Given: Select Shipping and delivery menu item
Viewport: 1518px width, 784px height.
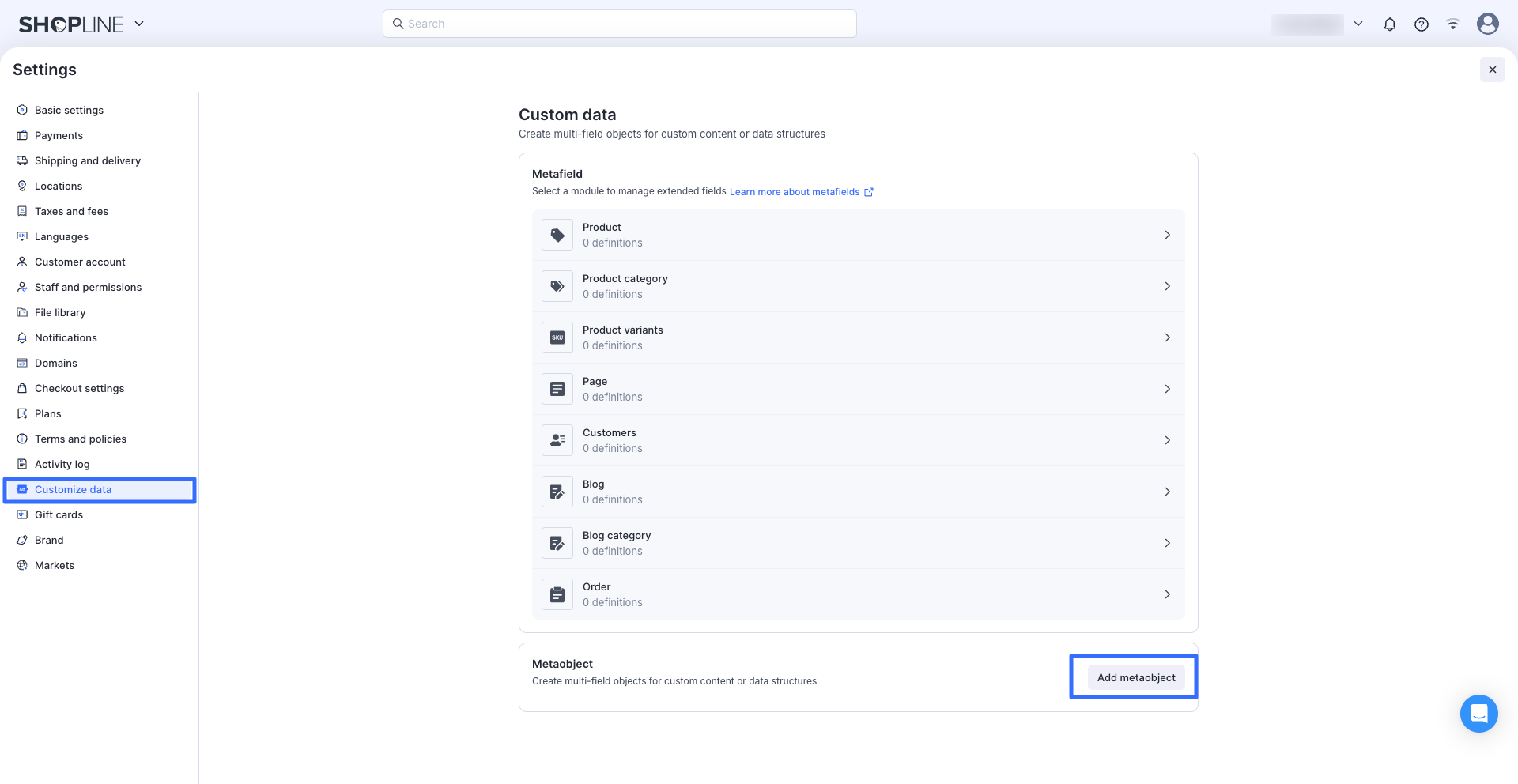Looking at the screenshot, I should point(87,161).
